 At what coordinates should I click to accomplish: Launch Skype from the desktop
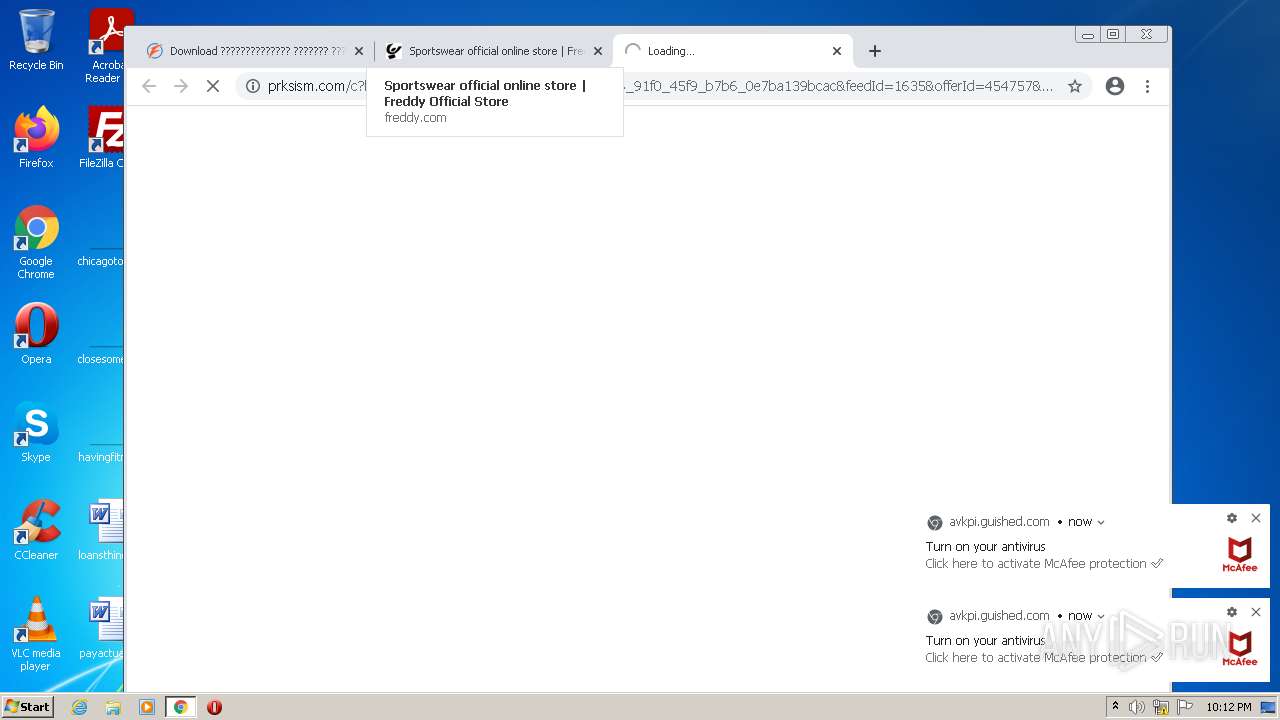coord(36,432)
